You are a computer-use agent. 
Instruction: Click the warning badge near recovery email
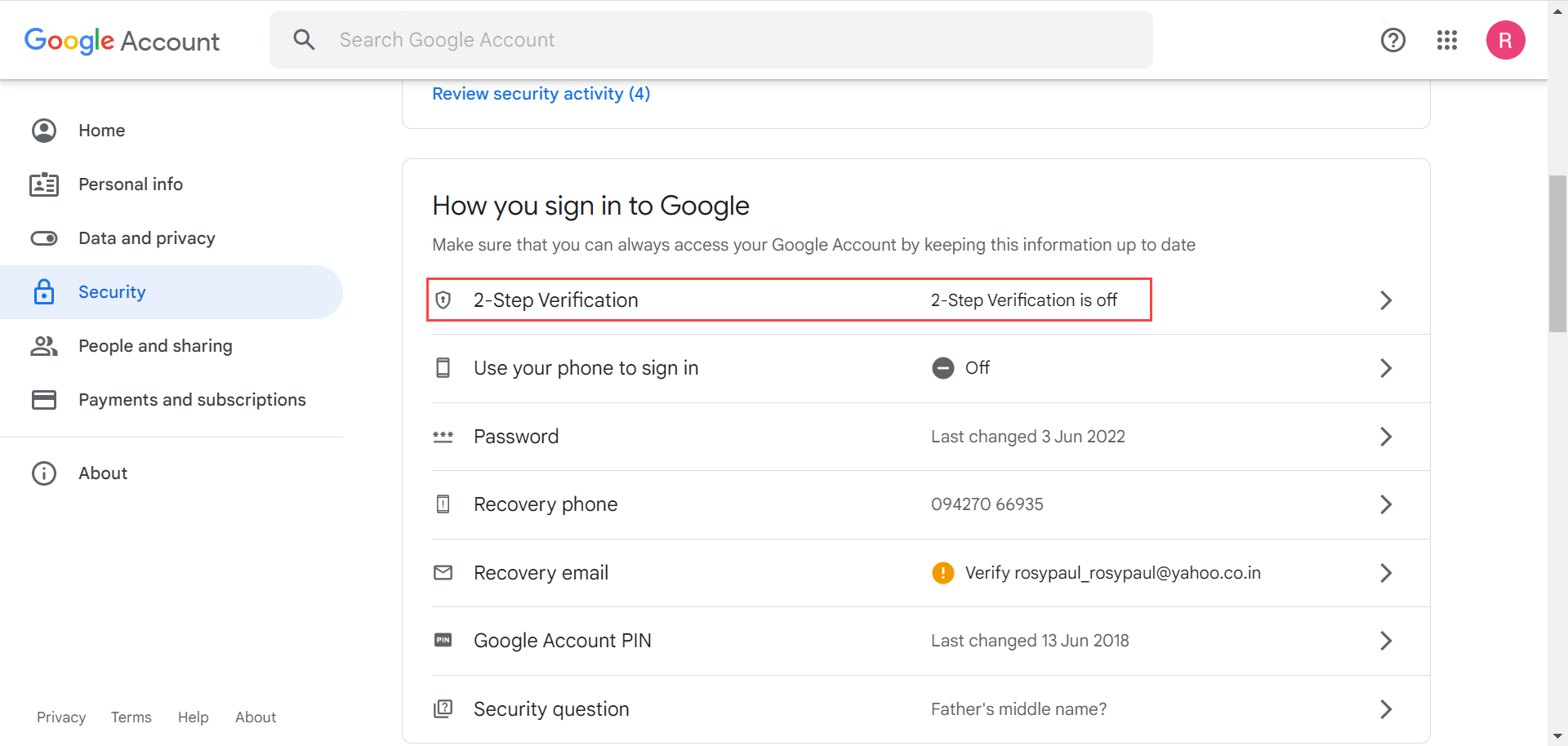(942, 572)
